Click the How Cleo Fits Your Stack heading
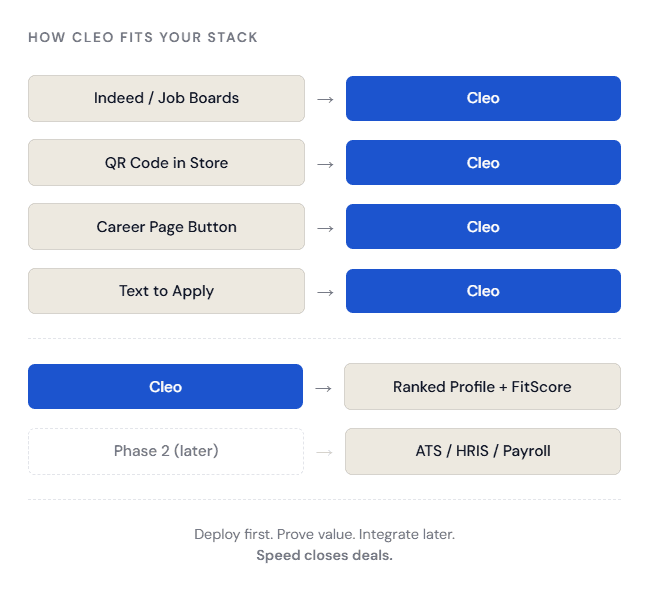Viewport: 652px width, 592px height. pyautogui.click(x=143, y=37)
